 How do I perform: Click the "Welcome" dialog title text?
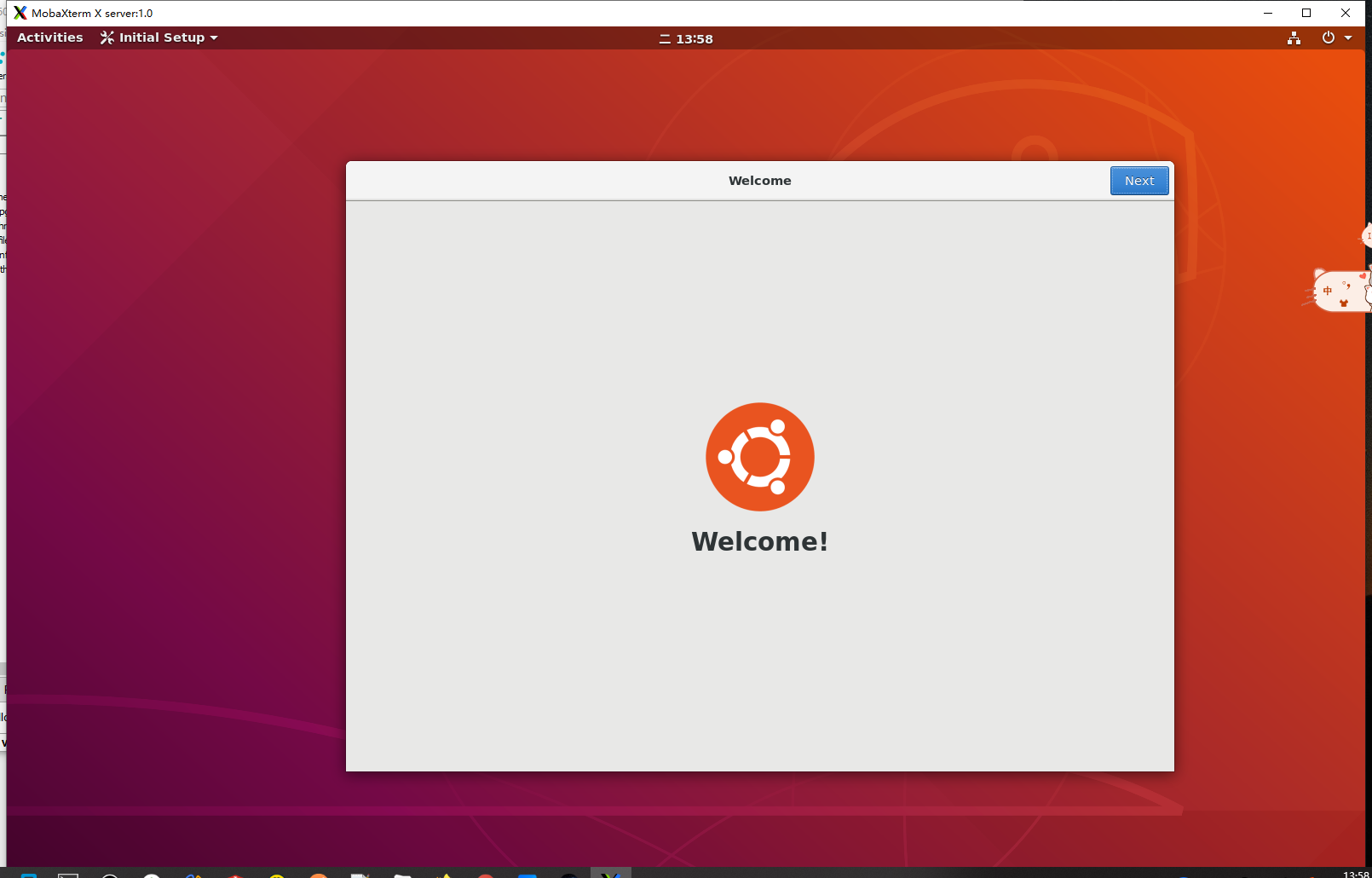[760, 181]
